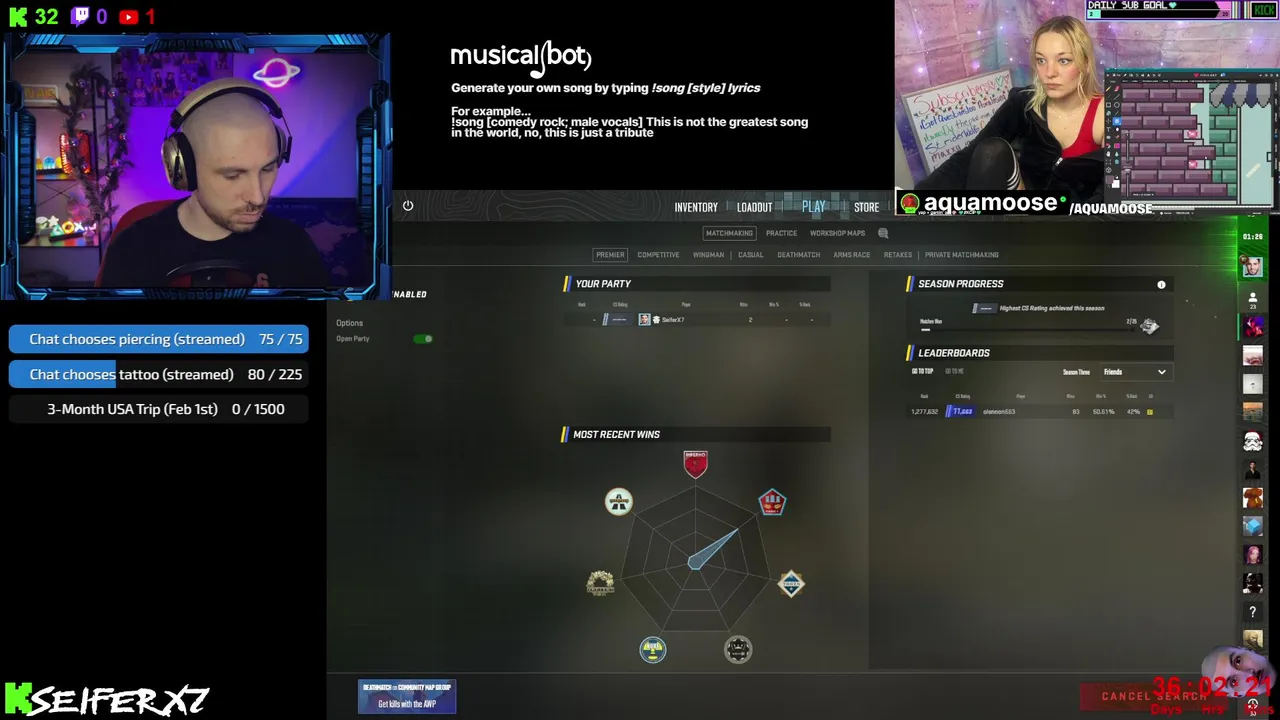Click the Kick viewer count icon
Screen dimensions: 1280x720
(18, 16)
